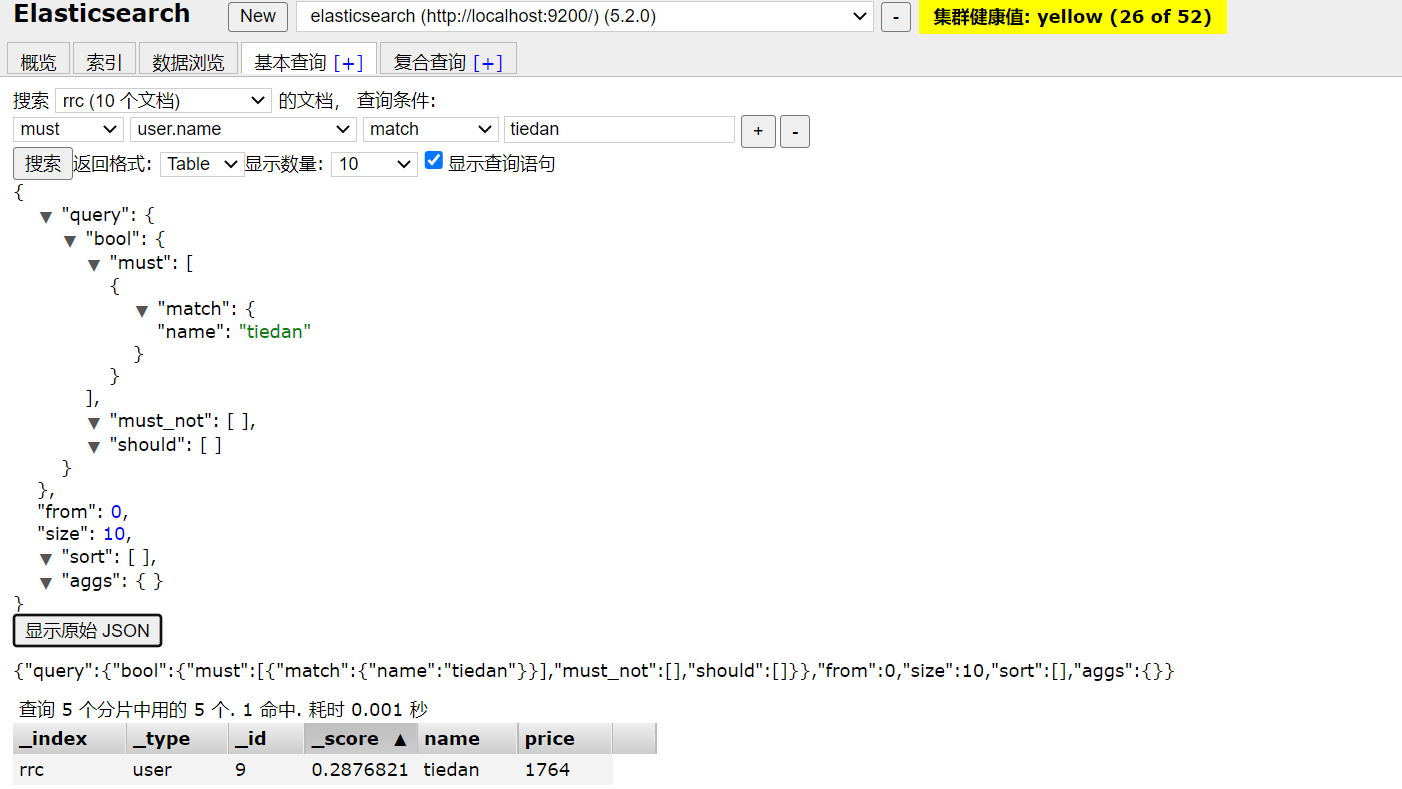Switch to the 数据浏览 tab
Screen dimensions: 1402x789
click(x=188, y=62)
